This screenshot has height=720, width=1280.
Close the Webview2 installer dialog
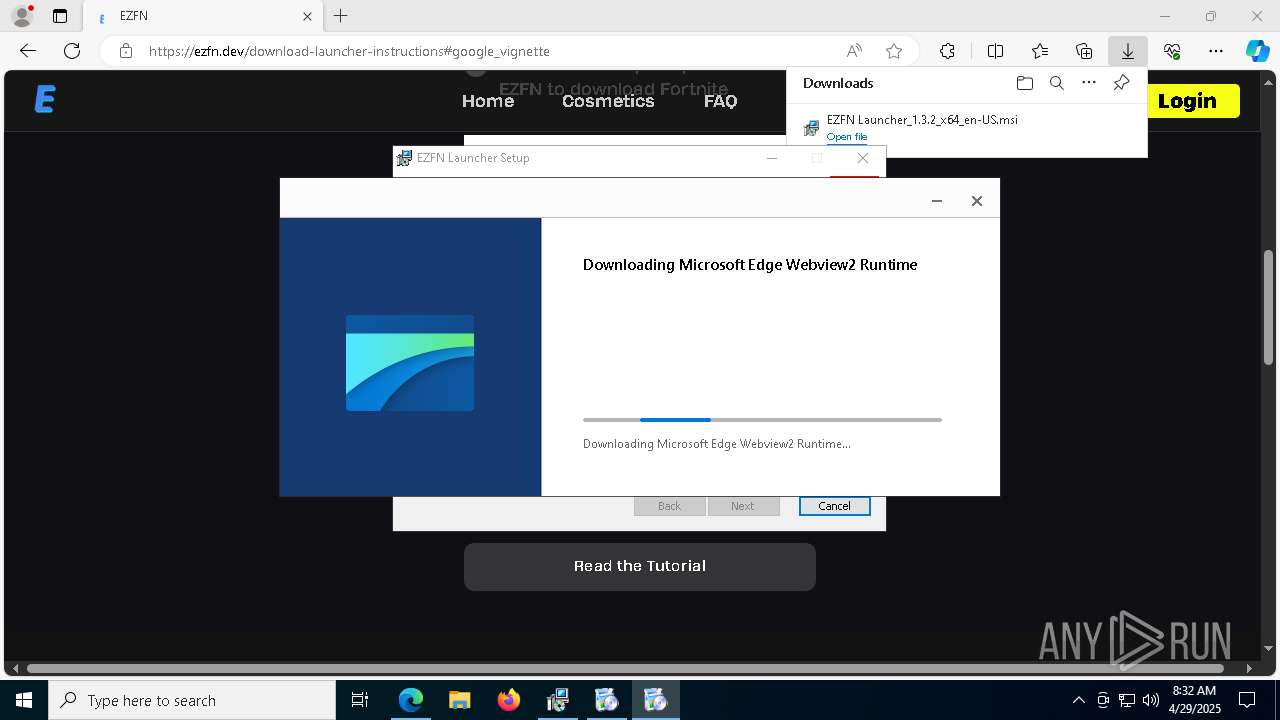point(977,201)
